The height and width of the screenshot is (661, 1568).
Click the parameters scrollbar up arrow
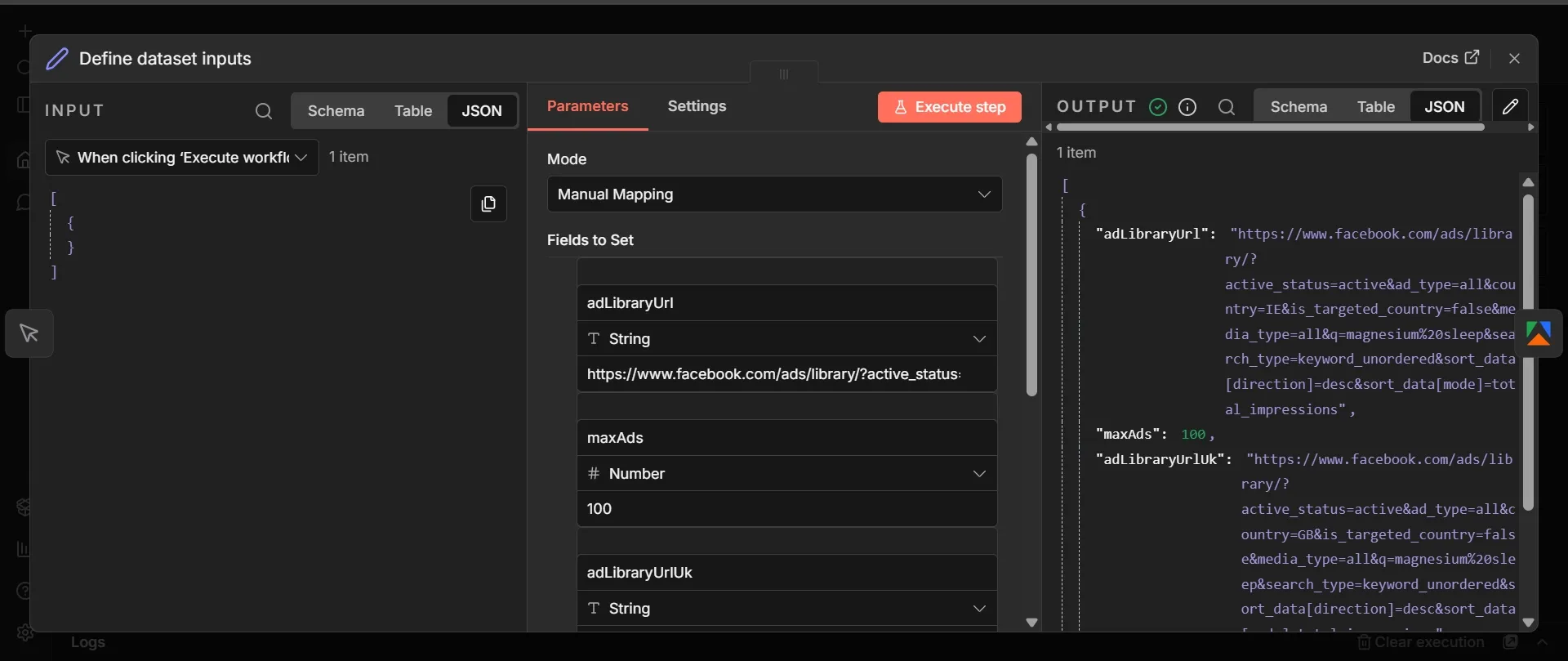pyautogui.click(x=1031, y=142)
